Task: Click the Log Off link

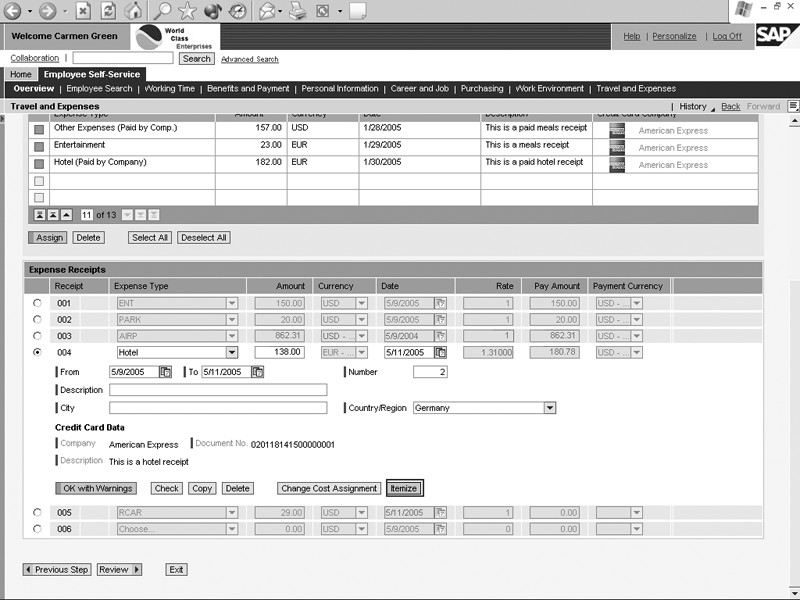Action: 727,36
